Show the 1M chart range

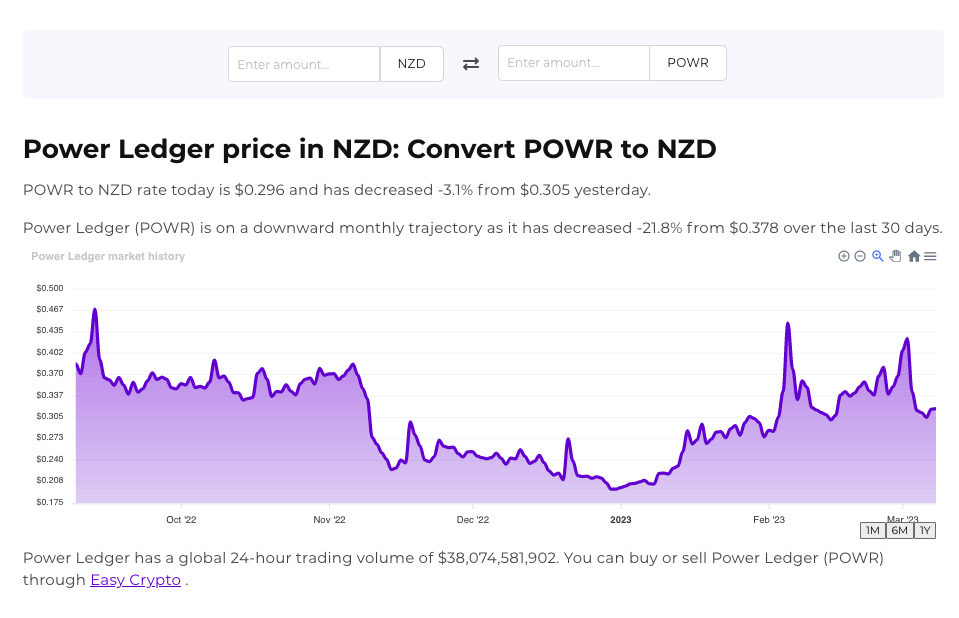[x=872, y=530]
